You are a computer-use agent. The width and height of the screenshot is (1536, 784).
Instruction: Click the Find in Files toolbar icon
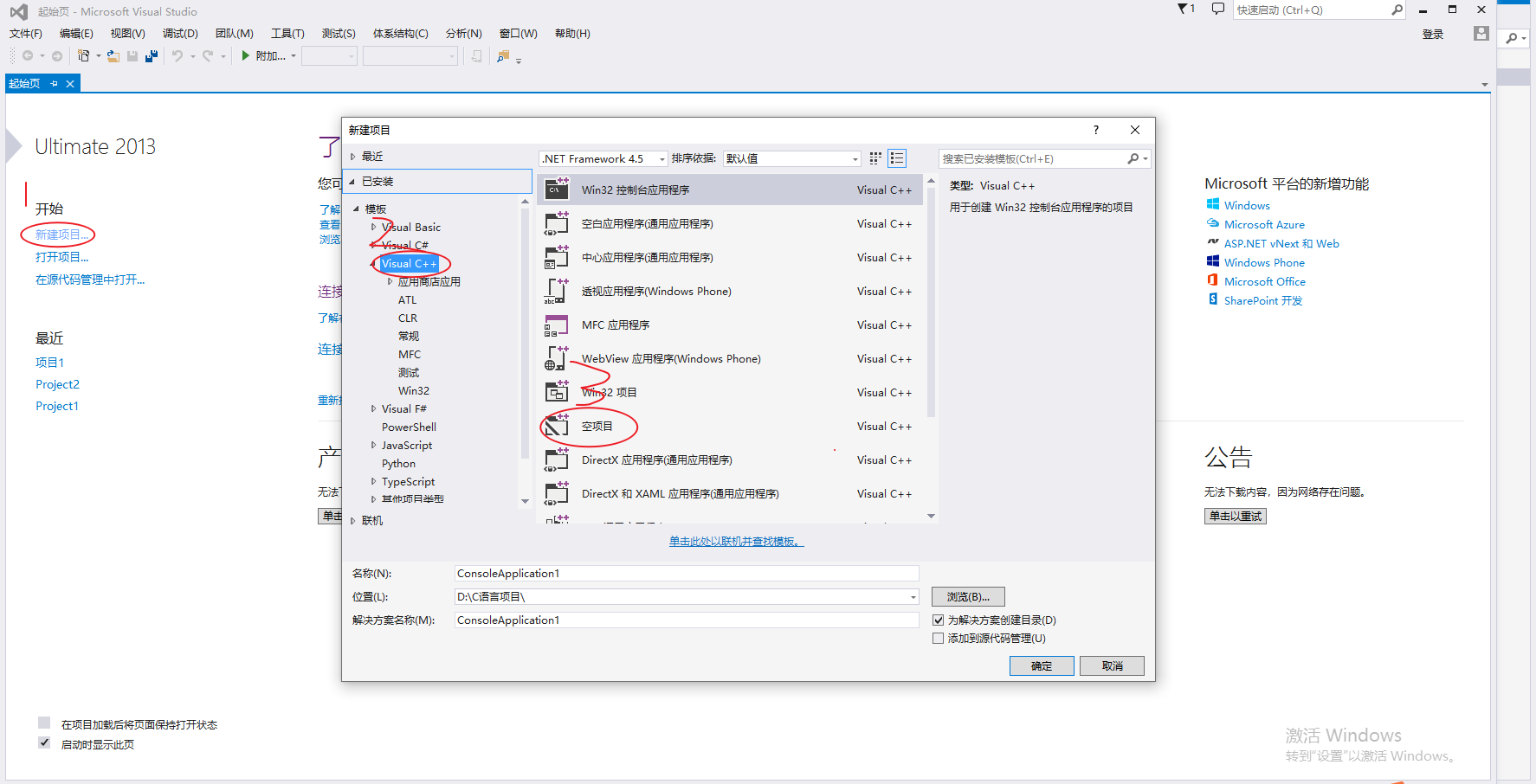pos(503,56)
